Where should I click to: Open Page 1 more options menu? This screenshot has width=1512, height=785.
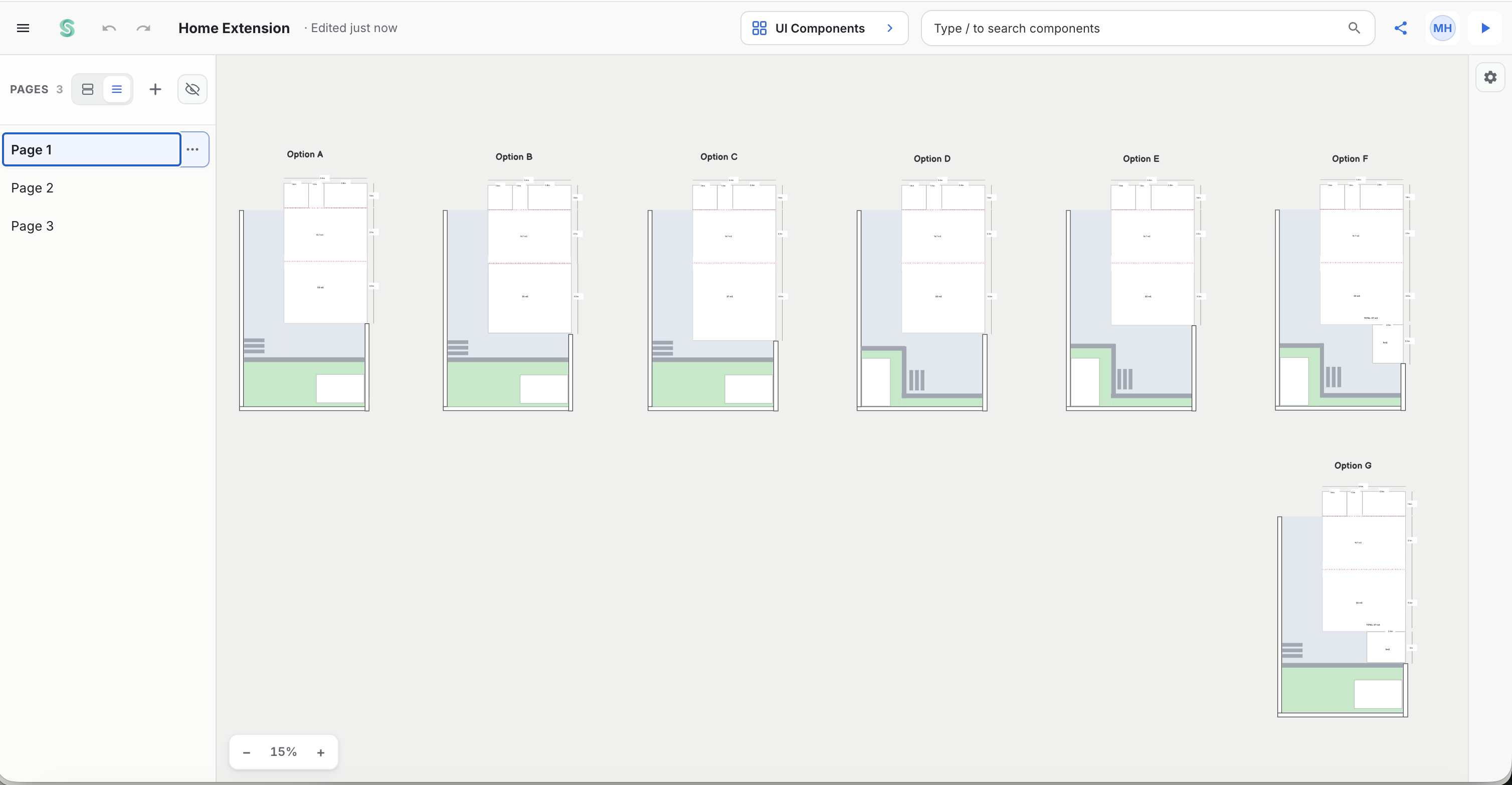click(x=193, y=149)
